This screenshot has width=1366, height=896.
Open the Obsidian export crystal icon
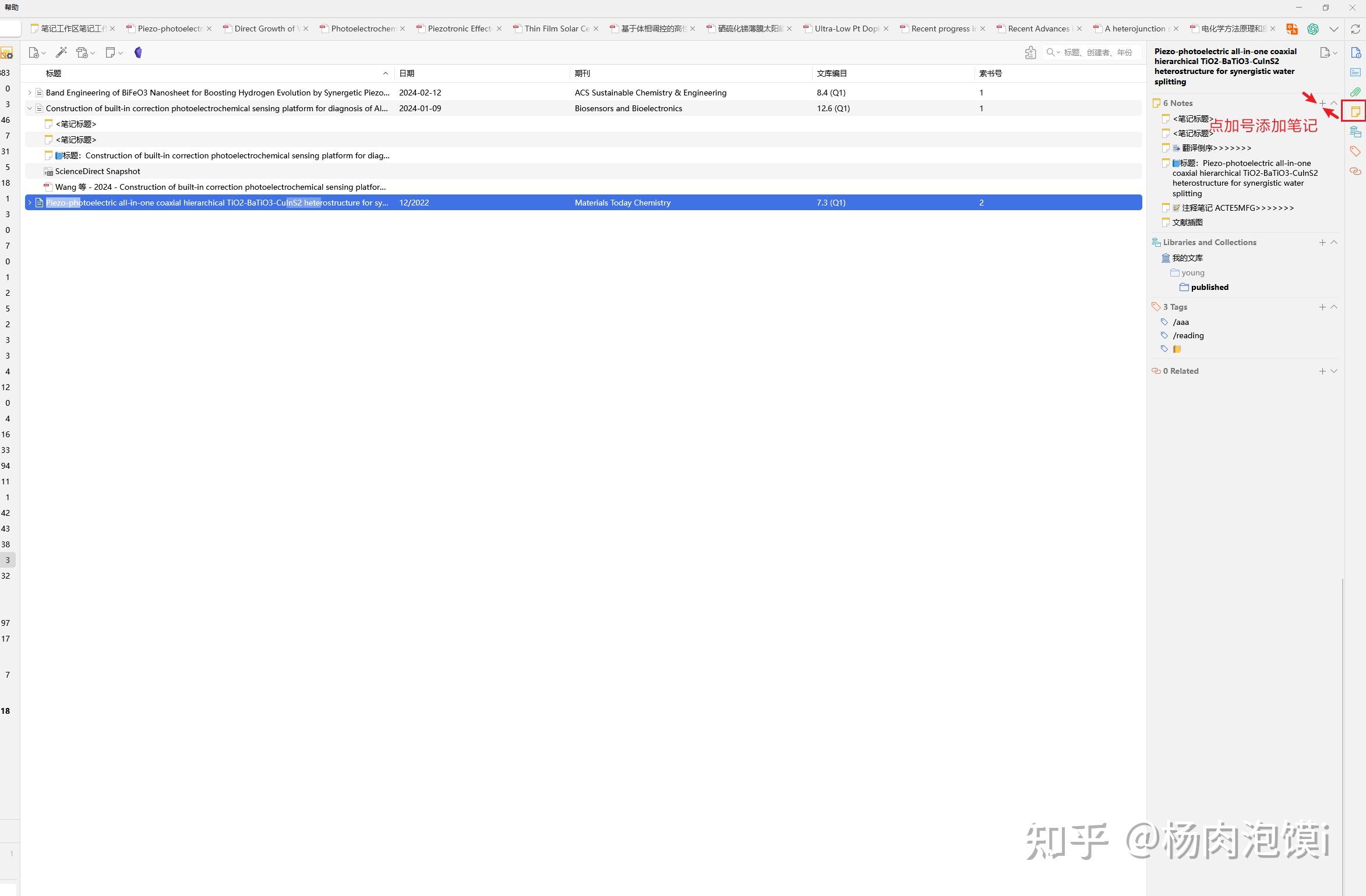[138, 52]
